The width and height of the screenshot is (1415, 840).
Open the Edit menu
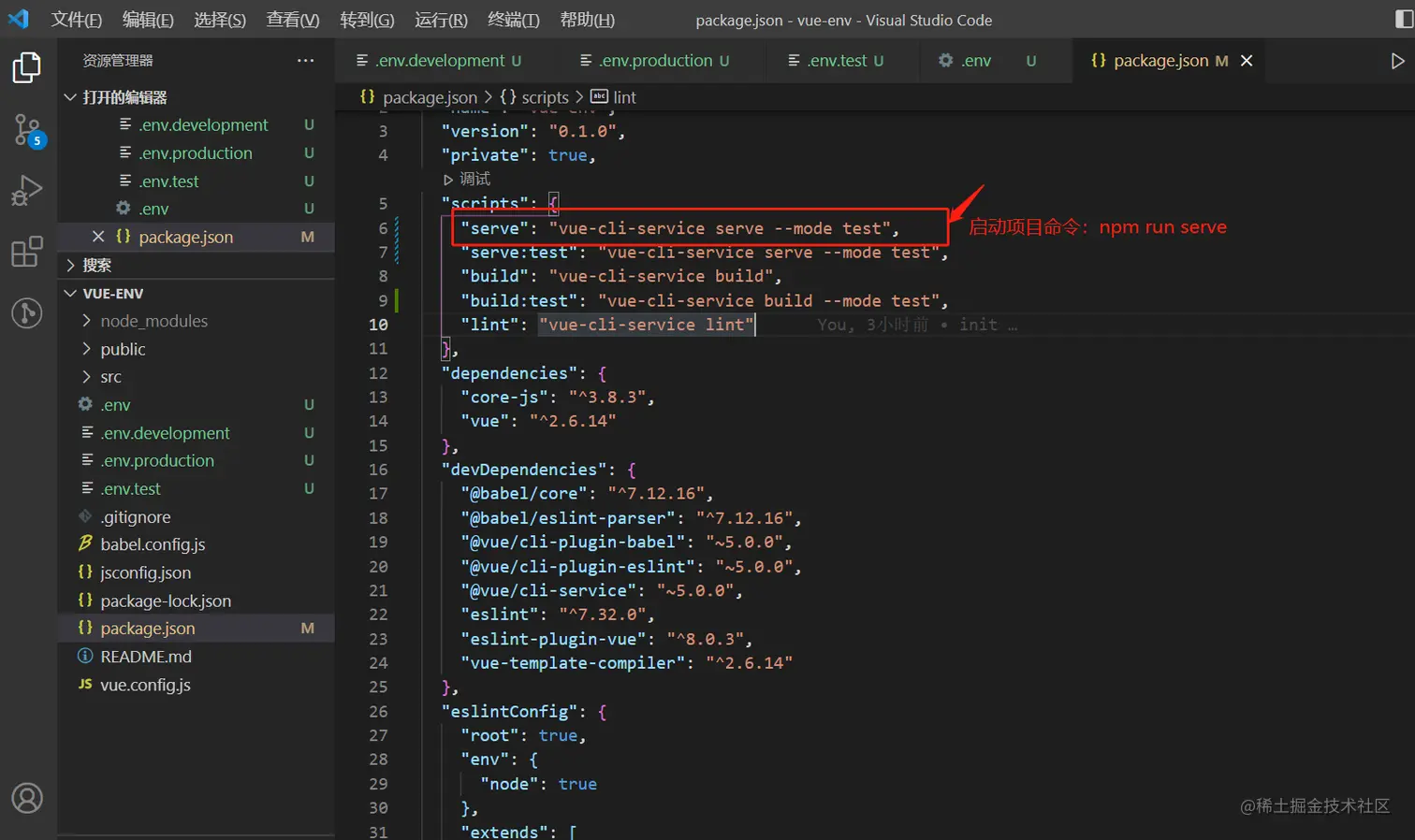pos(148,20)
